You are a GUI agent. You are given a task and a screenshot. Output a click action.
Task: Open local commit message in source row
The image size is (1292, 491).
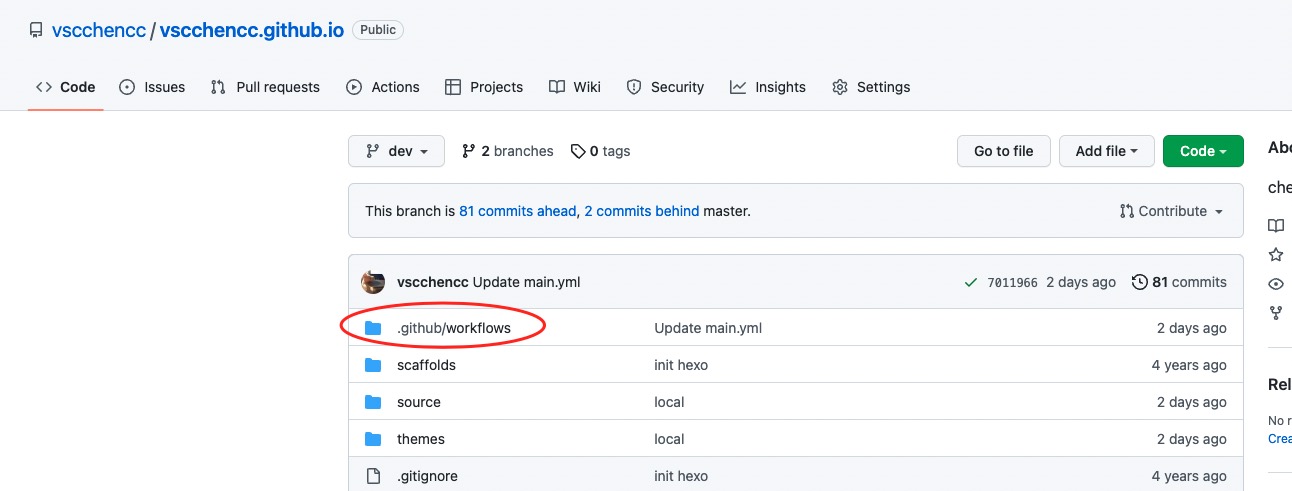pyautogui.click(x=669, y=402)
